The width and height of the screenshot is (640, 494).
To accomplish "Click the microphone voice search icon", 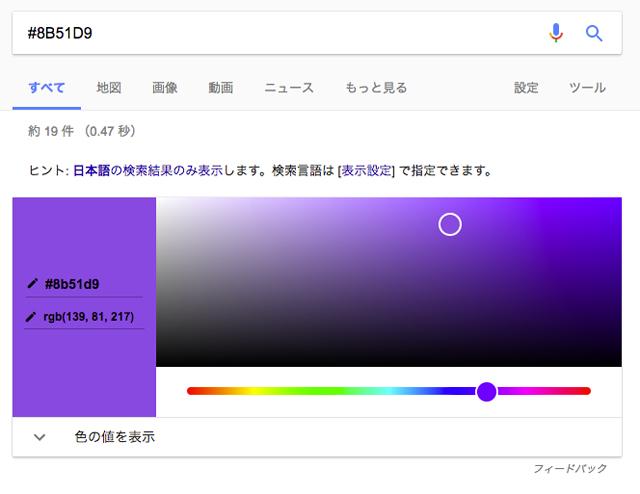I will pos(556,33).
